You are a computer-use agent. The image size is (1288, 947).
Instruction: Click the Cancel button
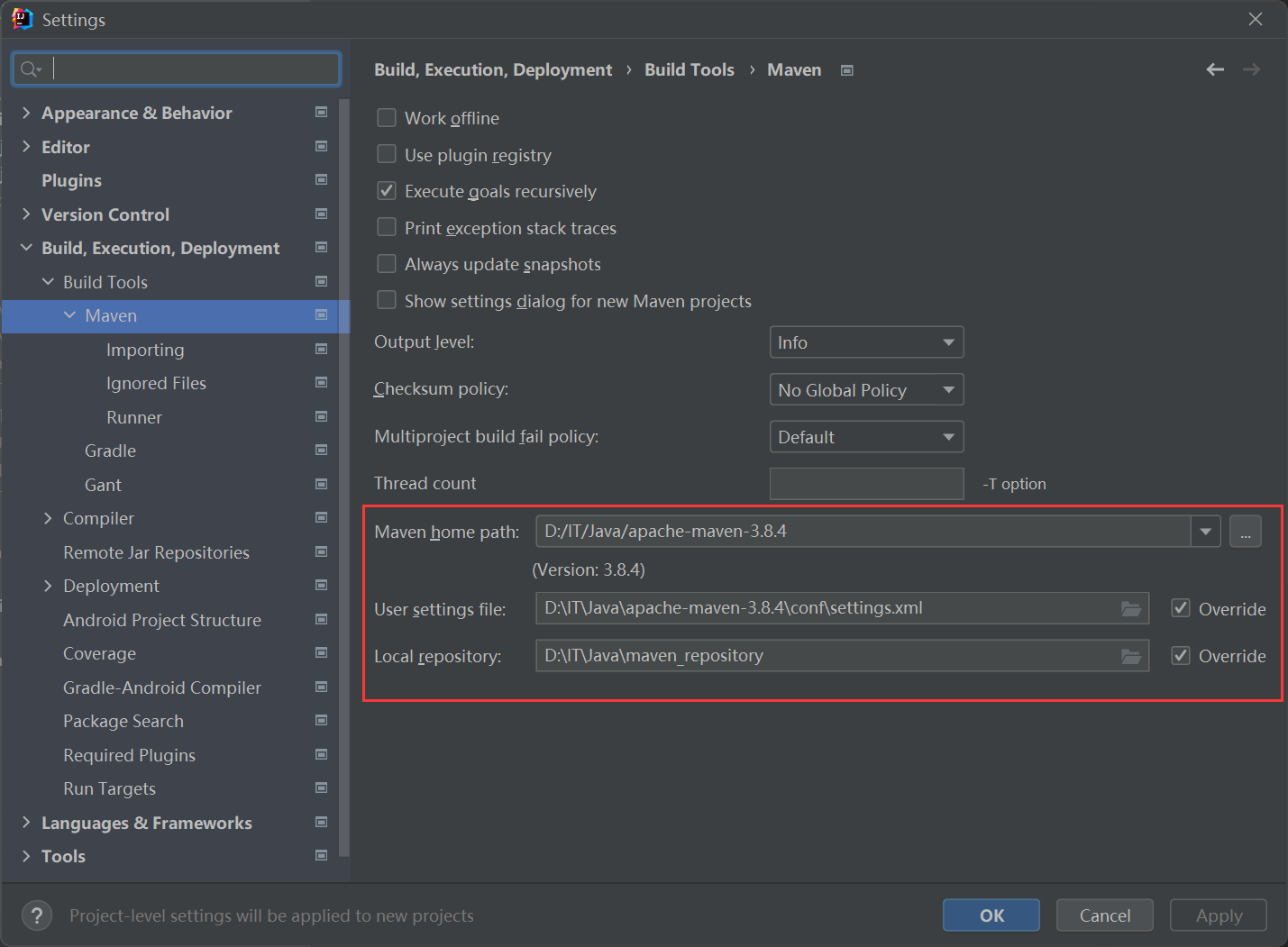point(1105,915)
